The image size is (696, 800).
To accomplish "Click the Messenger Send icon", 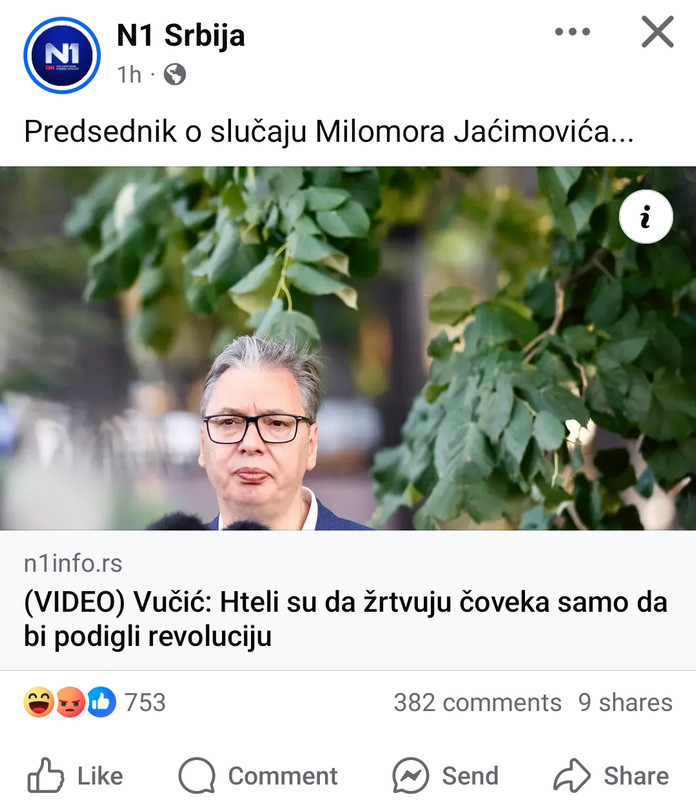I will [x=411, y=776].
